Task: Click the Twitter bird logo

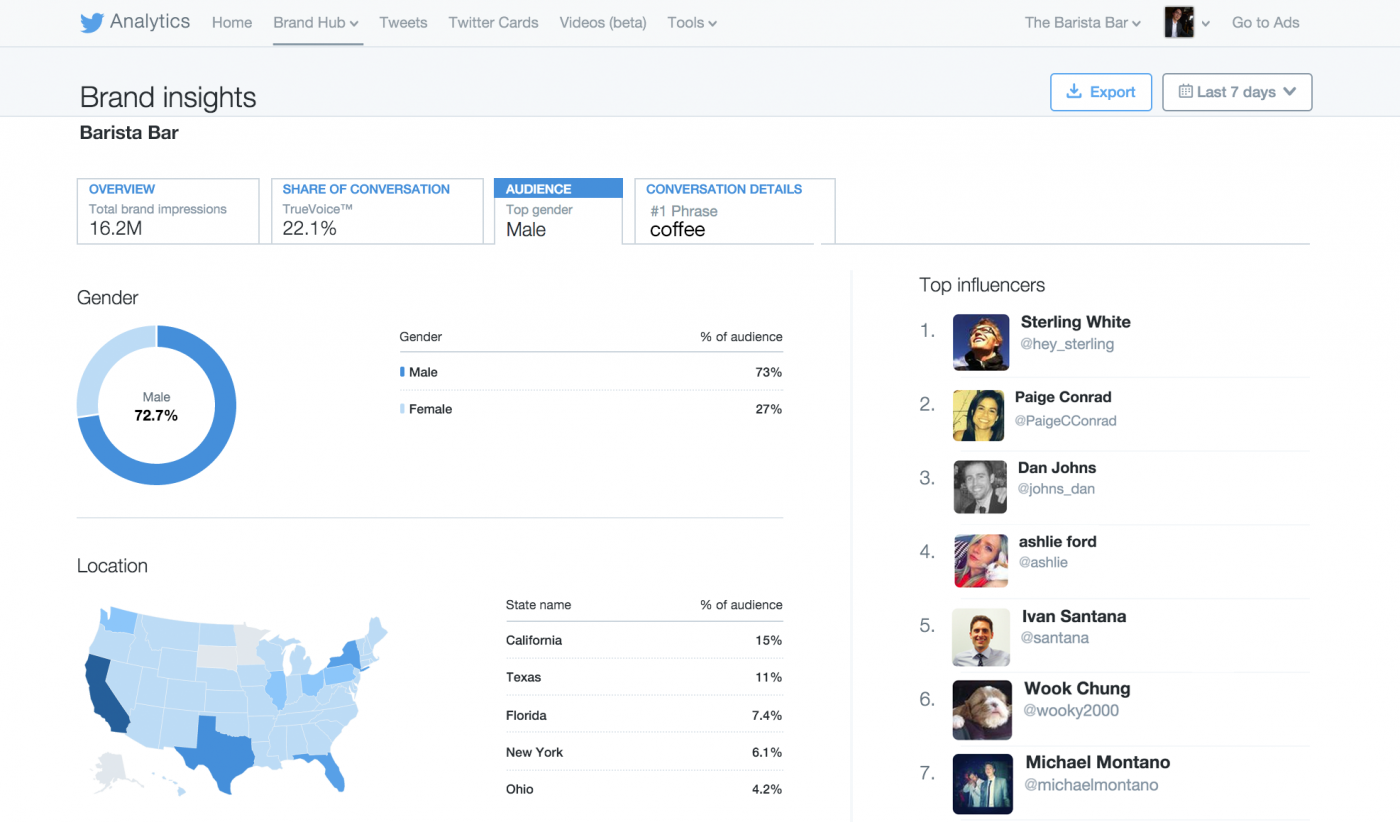Action: [x=92, y=23]
